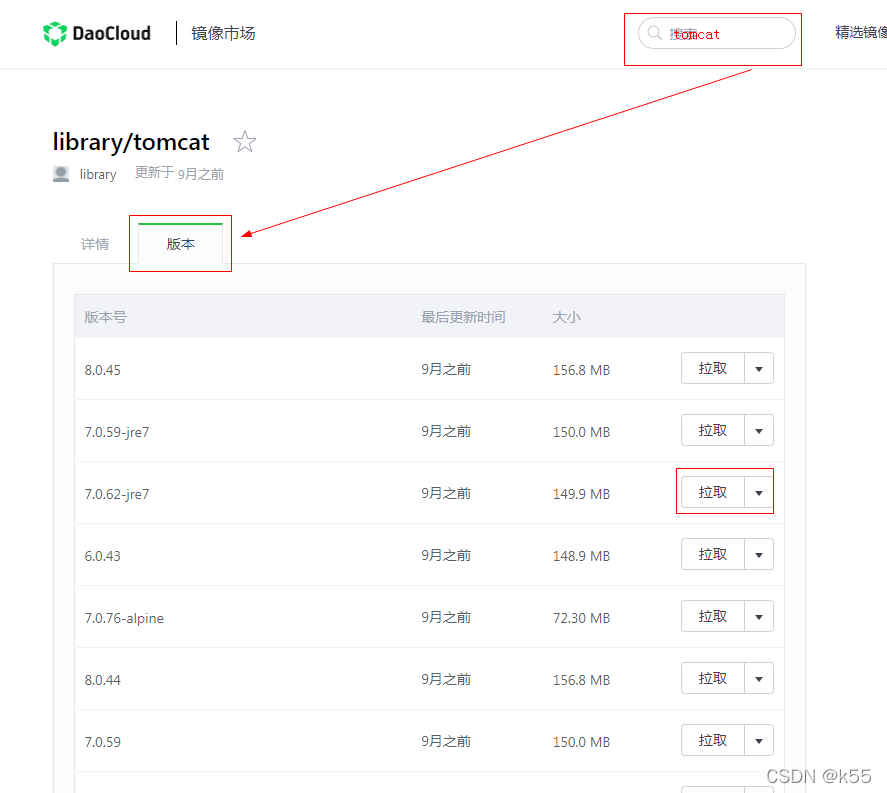The height and width of the screenshot is (793, 887).
Task: Pull version 8.0.44 with 拉取
Action: pyautogui.click(x=713, y=678)
